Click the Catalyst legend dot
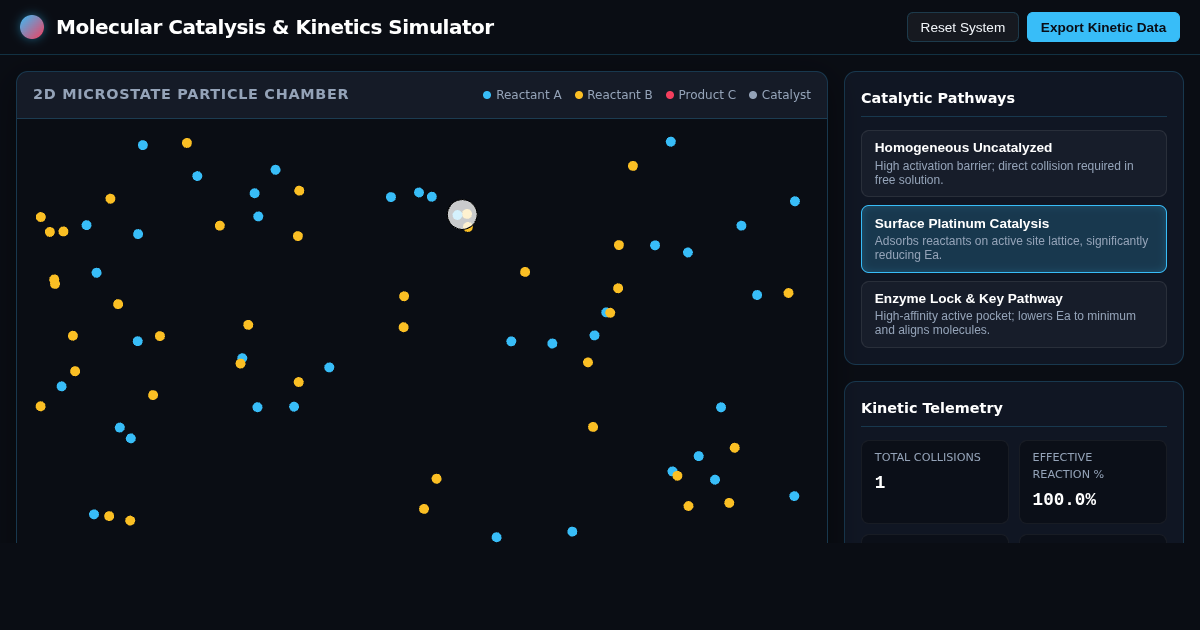 click(753, 95)
